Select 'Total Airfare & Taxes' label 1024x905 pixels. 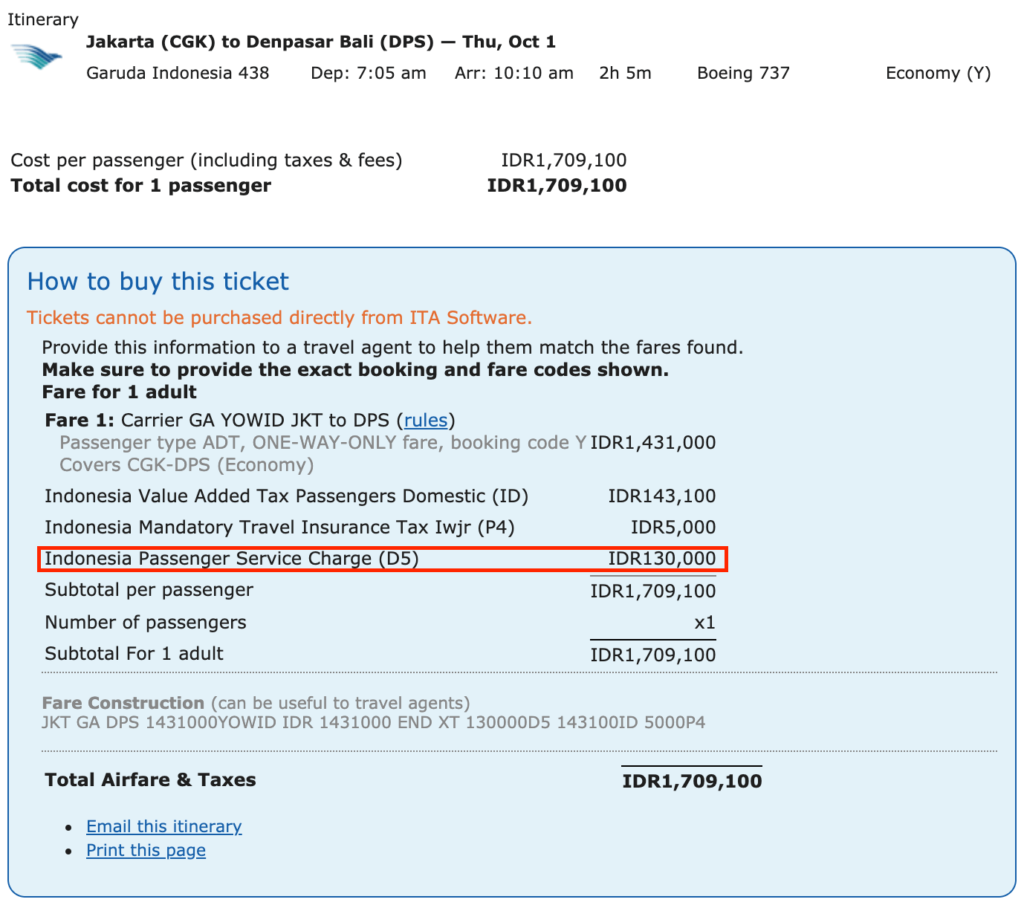click(x=150, y=780)
